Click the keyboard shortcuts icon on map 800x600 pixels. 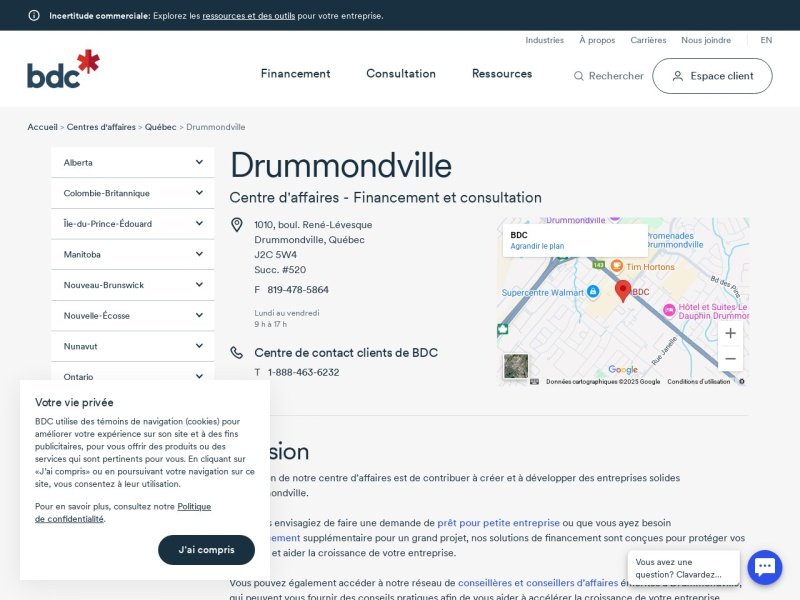pyautogui.click(x=534, y=382)
